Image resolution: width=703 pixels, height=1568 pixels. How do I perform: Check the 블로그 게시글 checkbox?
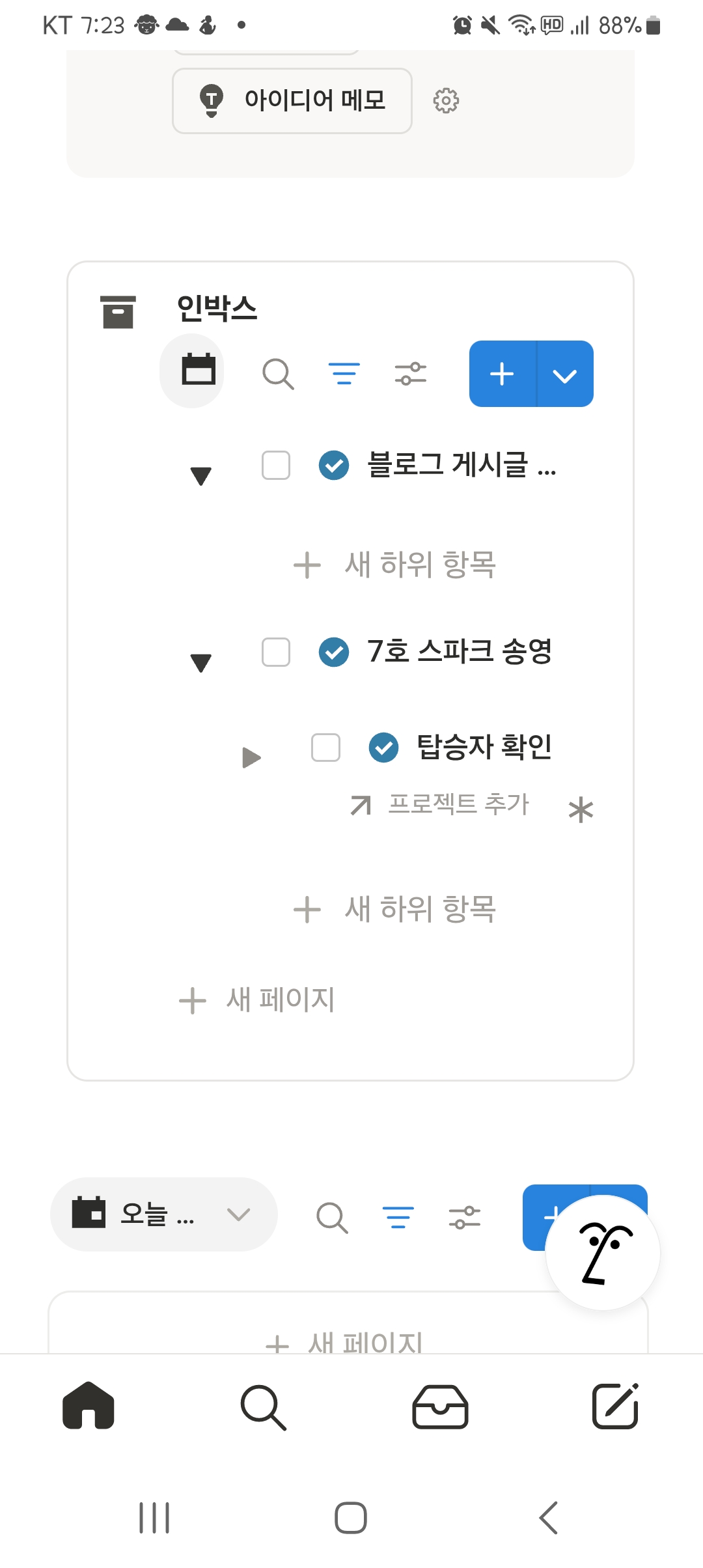click(x=276, y=466)
